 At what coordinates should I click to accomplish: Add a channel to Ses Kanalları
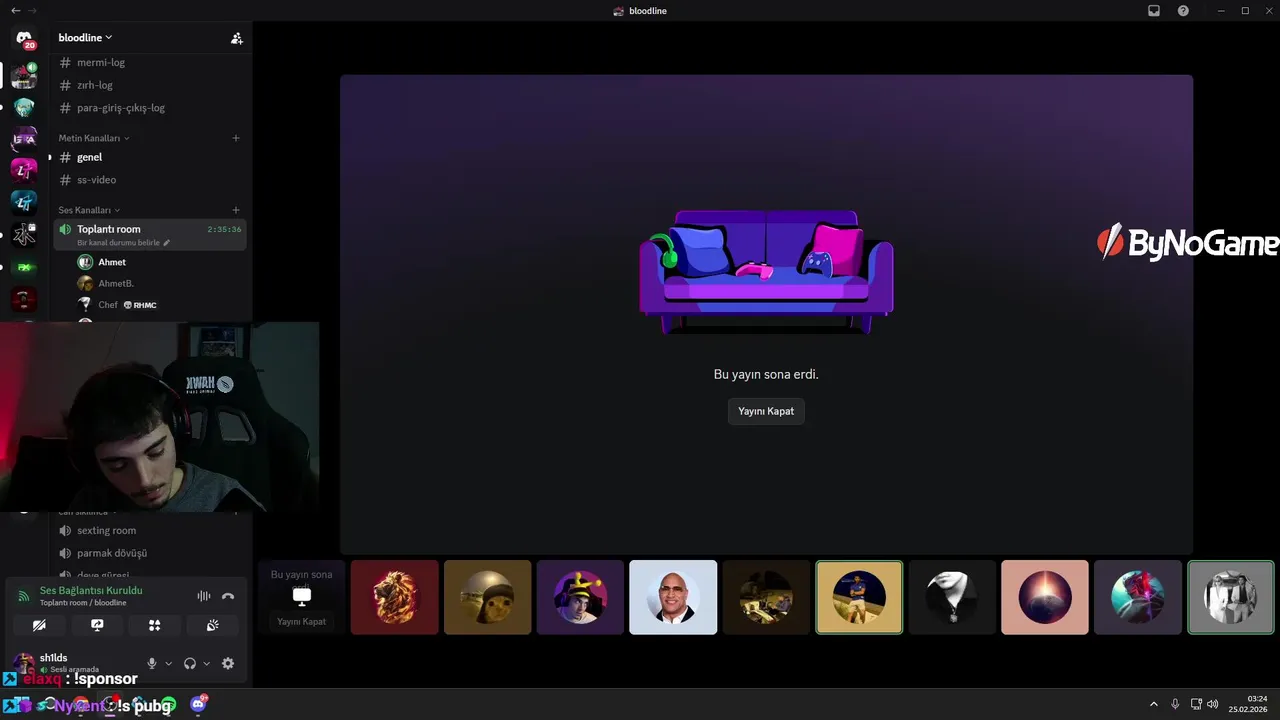pos(236,210)
